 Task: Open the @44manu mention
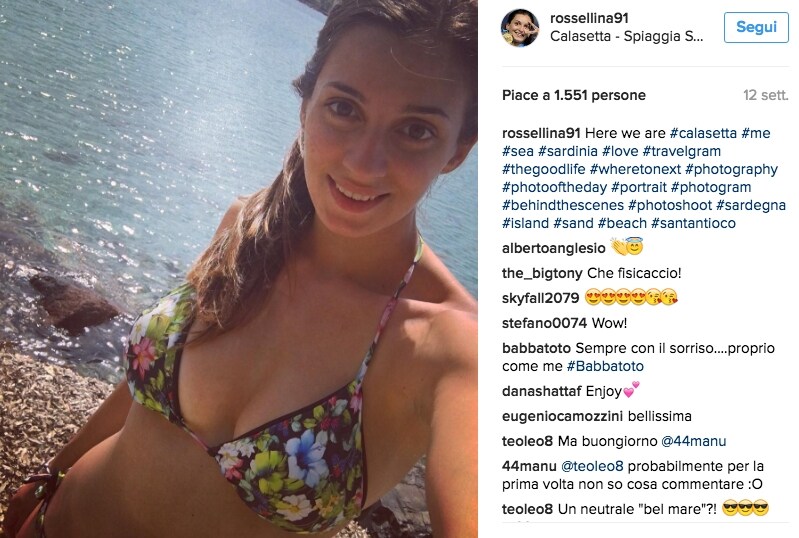click(694, 441)
